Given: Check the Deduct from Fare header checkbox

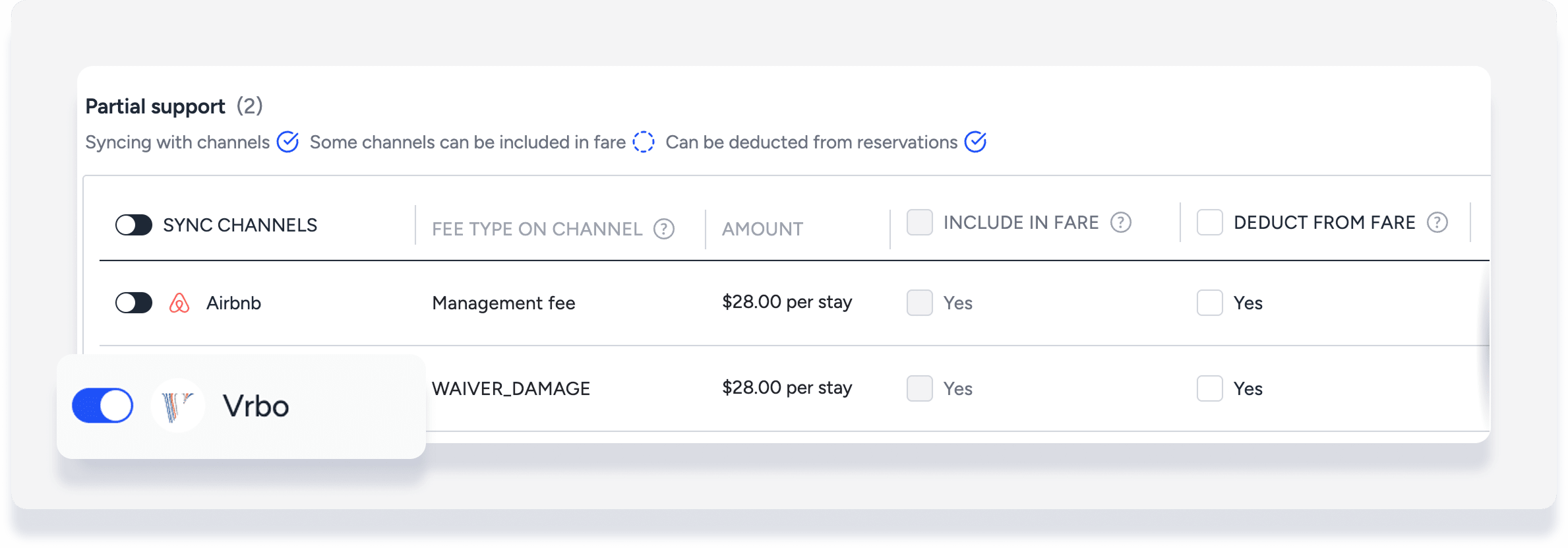Looking at the screenshot, I should click(x=1209, y=222).
